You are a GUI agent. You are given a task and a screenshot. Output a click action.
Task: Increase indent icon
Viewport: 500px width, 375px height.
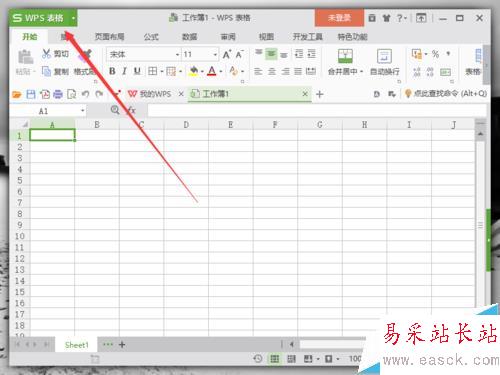[311, 54]
